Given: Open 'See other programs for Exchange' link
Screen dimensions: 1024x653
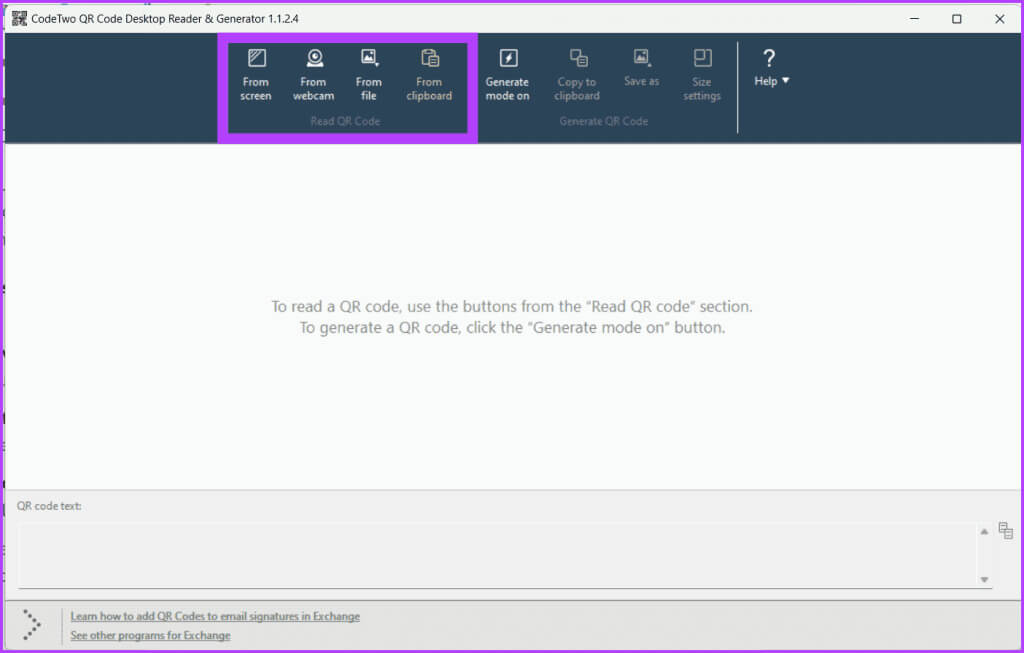Looking at the screenshot, I should pos(150,635).
